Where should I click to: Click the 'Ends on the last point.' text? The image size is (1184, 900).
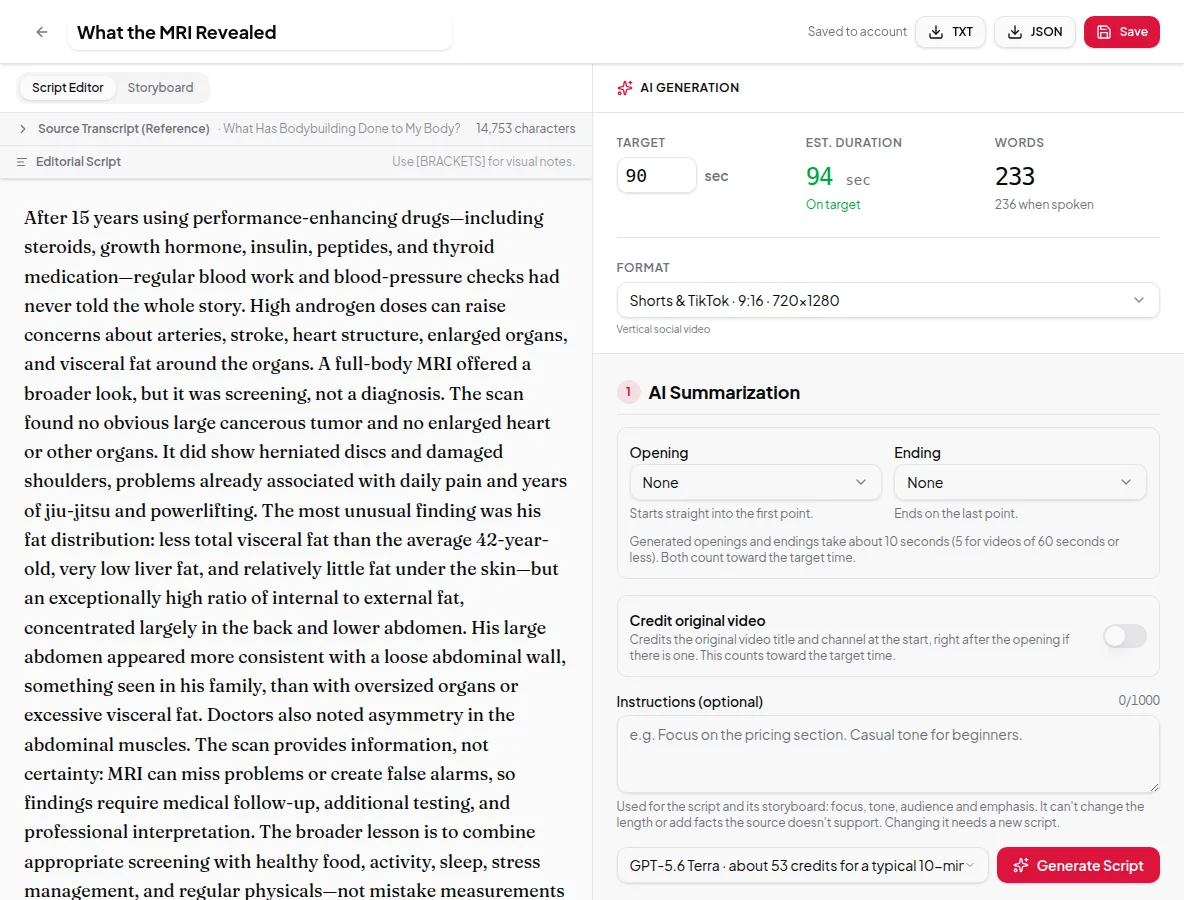pyautogui.click(x=955, y=513)
